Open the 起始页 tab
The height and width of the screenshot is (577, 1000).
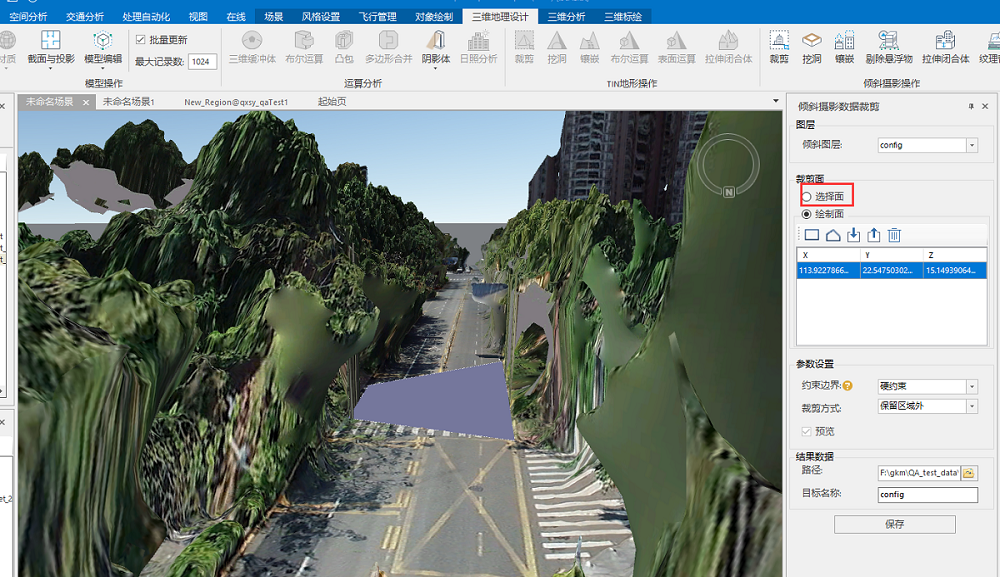tap(332, 102)
